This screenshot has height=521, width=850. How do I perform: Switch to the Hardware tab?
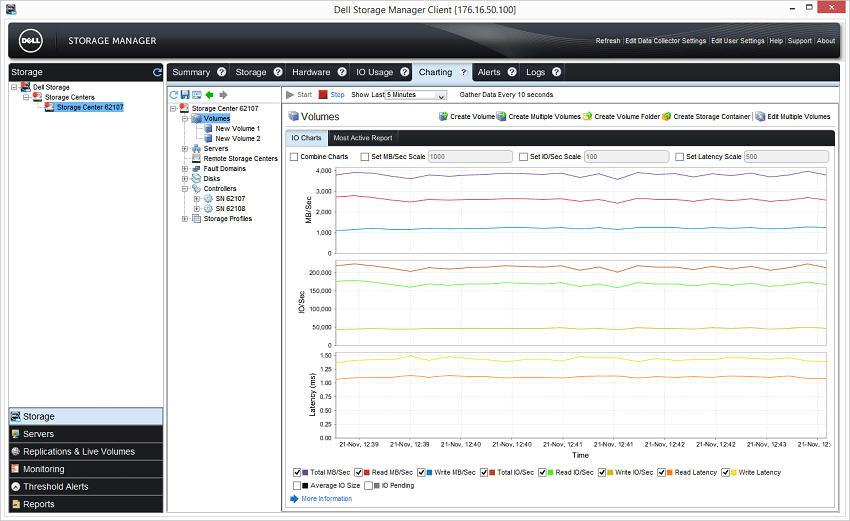pos(311,72)
